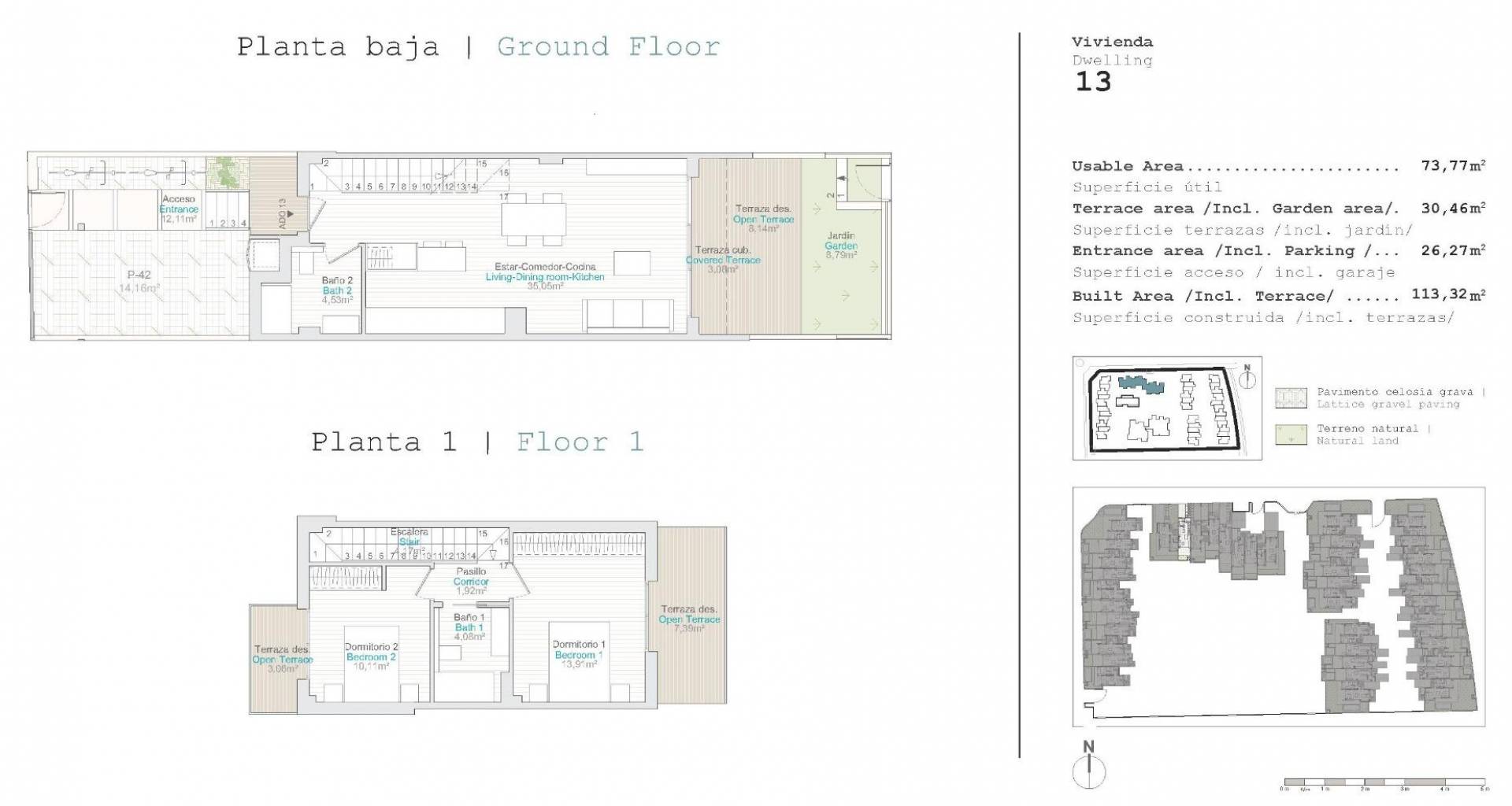Click the Lattice gravel paving legend swatch
The width and height of the screenshot is (1512, 806).
1290,398
